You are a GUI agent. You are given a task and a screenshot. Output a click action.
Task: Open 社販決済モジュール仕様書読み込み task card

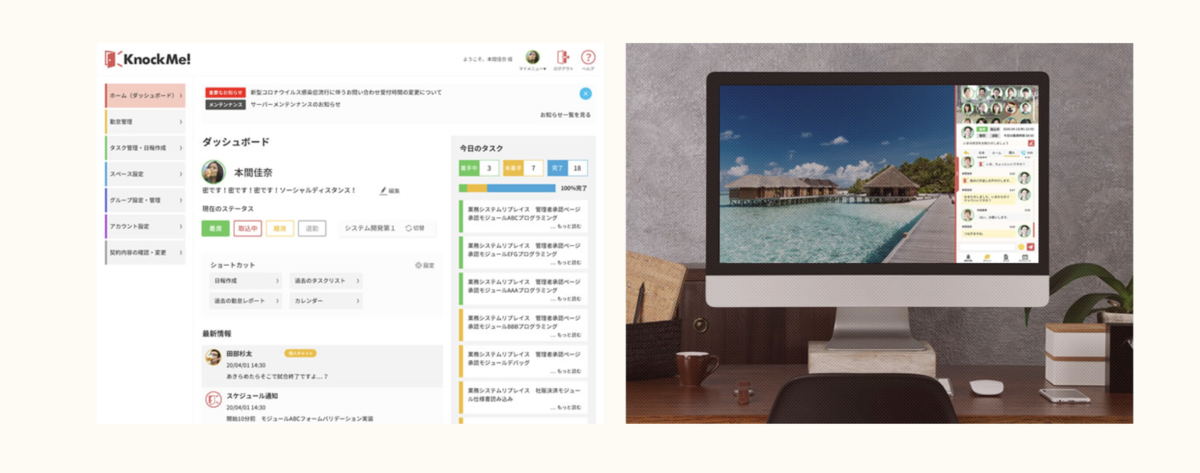click(523, 397)
